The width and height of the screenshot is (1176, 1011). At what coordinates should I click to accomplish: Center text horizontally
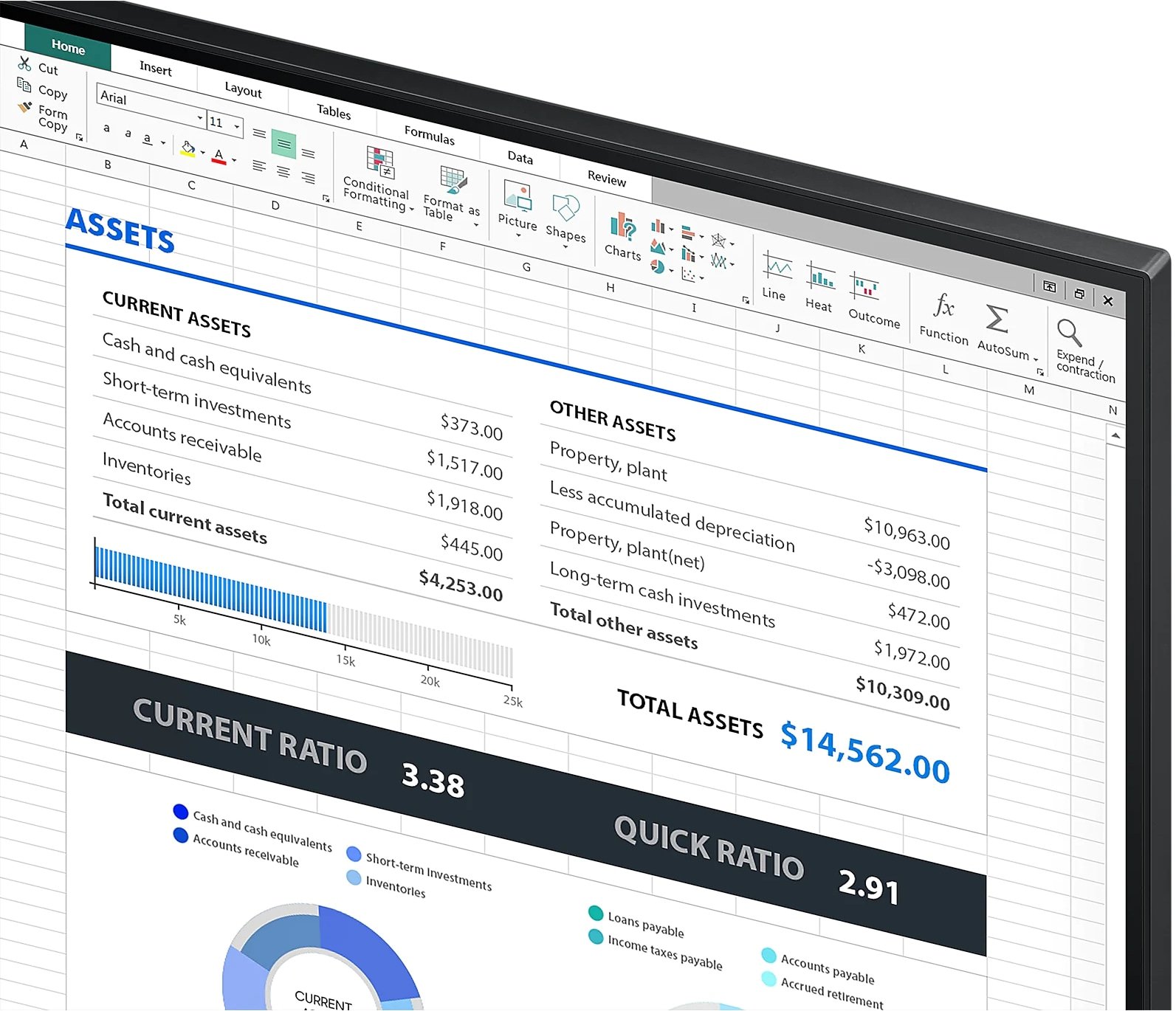283,171
